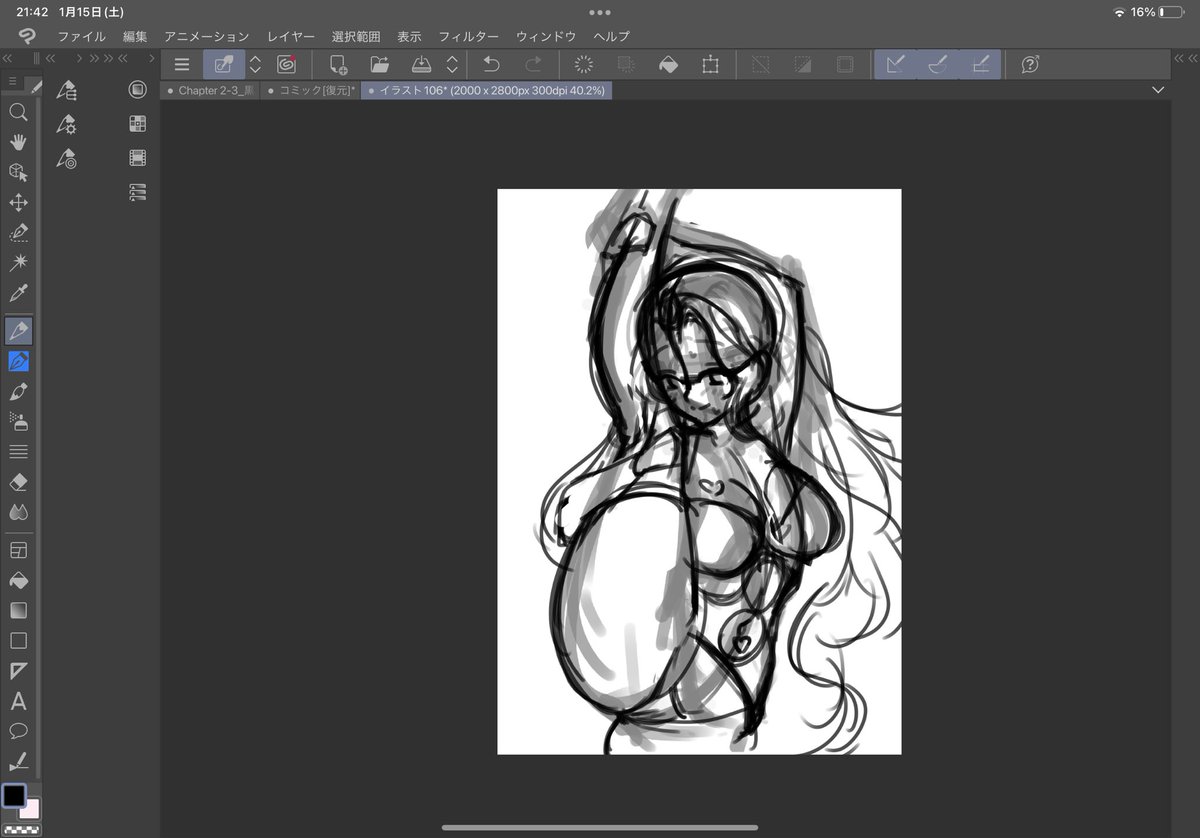Open the 編集 menu

point(135,36)
